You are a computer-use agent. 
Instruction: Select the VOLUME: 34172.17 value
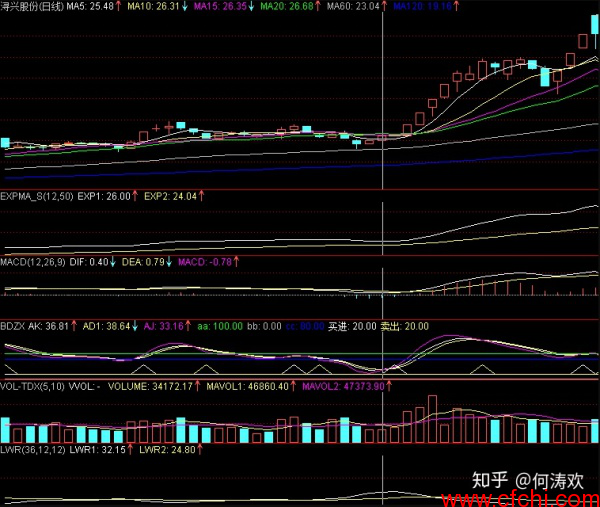coord(150,386)
